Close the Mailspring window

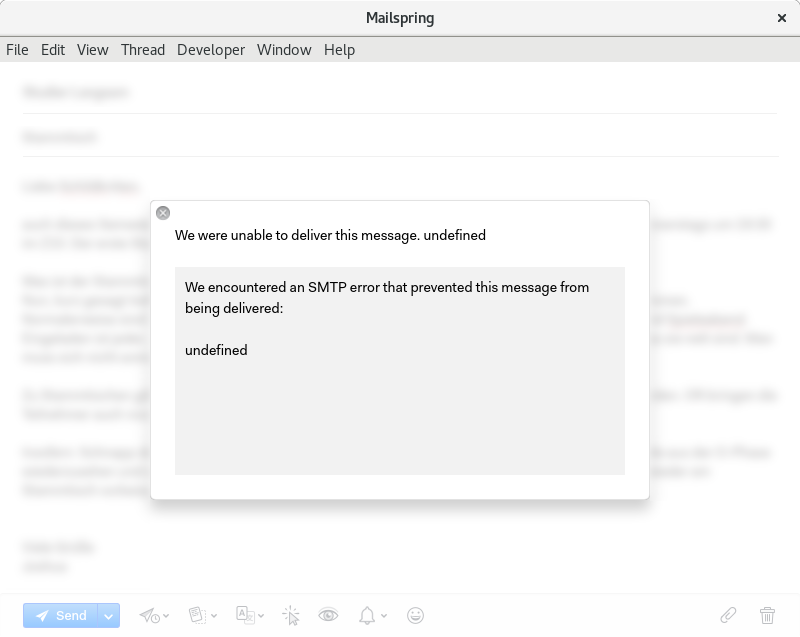[782, 18]
